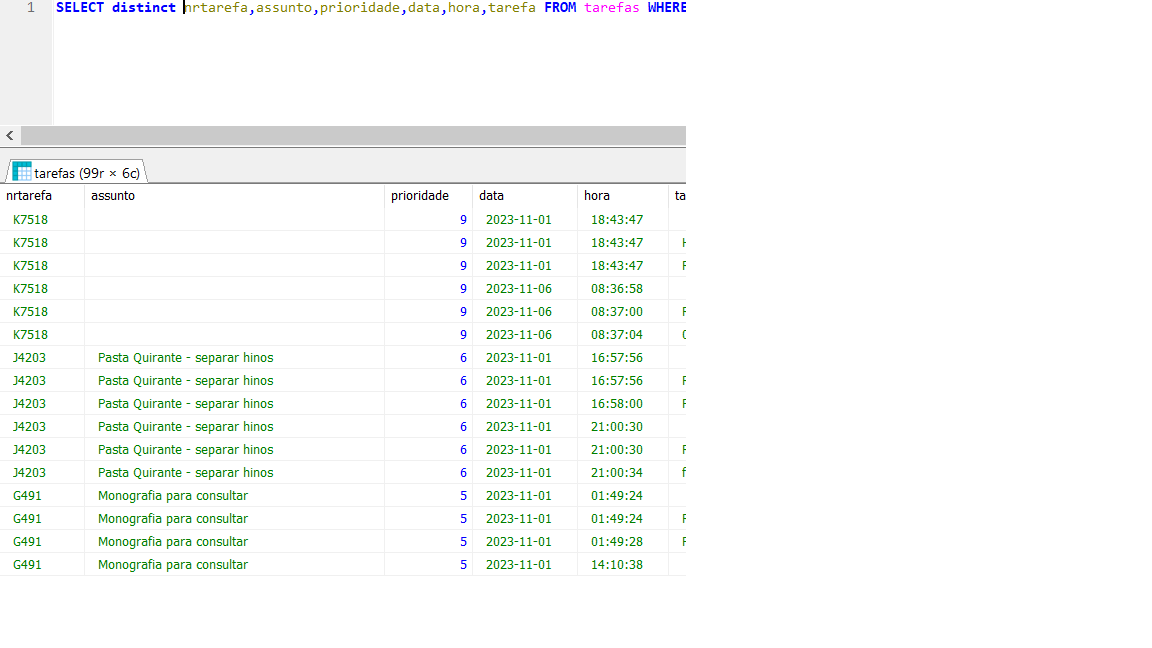This screenshot has height=648, width=1152.
Task: Click the hora column header
Action: point(597,196)
